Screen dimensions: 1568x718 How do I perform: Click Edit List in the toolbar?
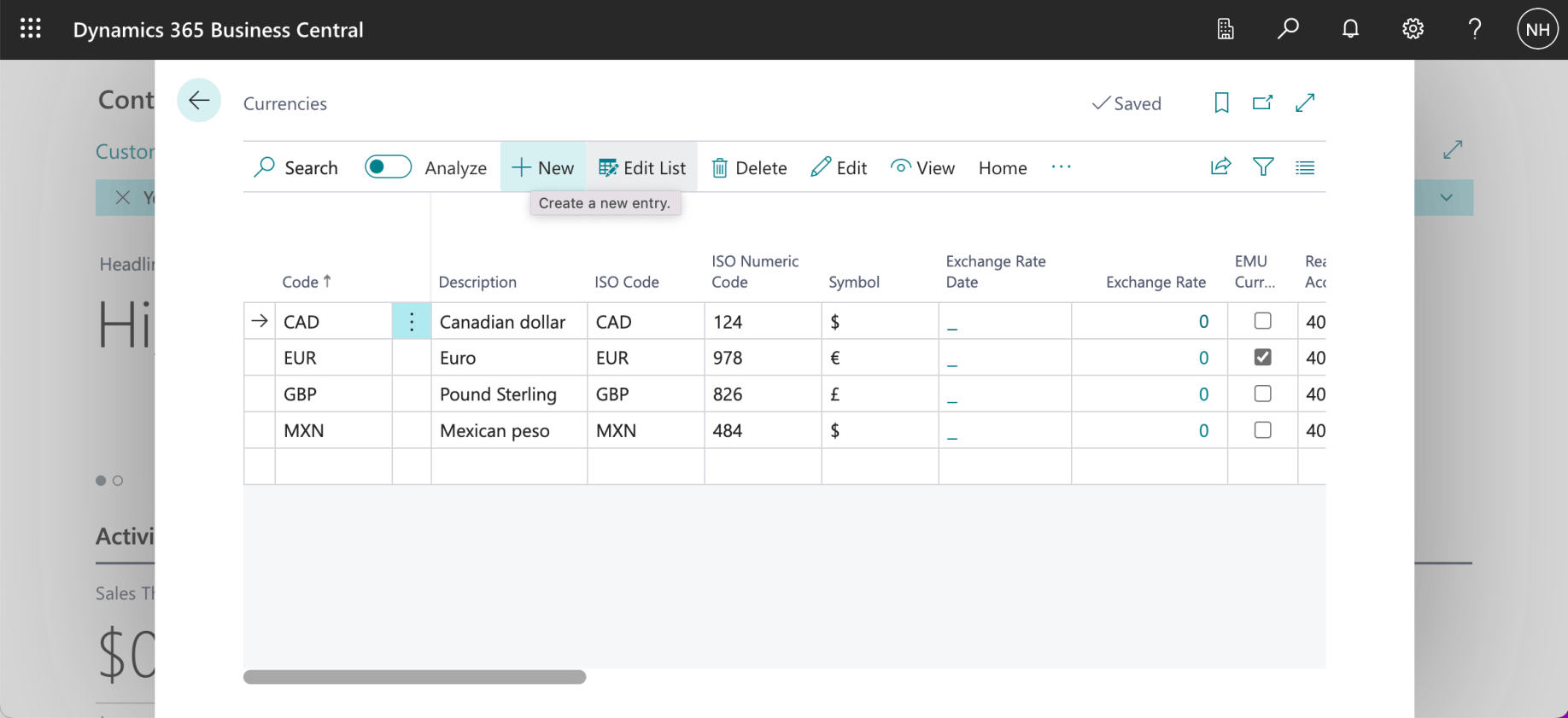click(x=642, y=168)
